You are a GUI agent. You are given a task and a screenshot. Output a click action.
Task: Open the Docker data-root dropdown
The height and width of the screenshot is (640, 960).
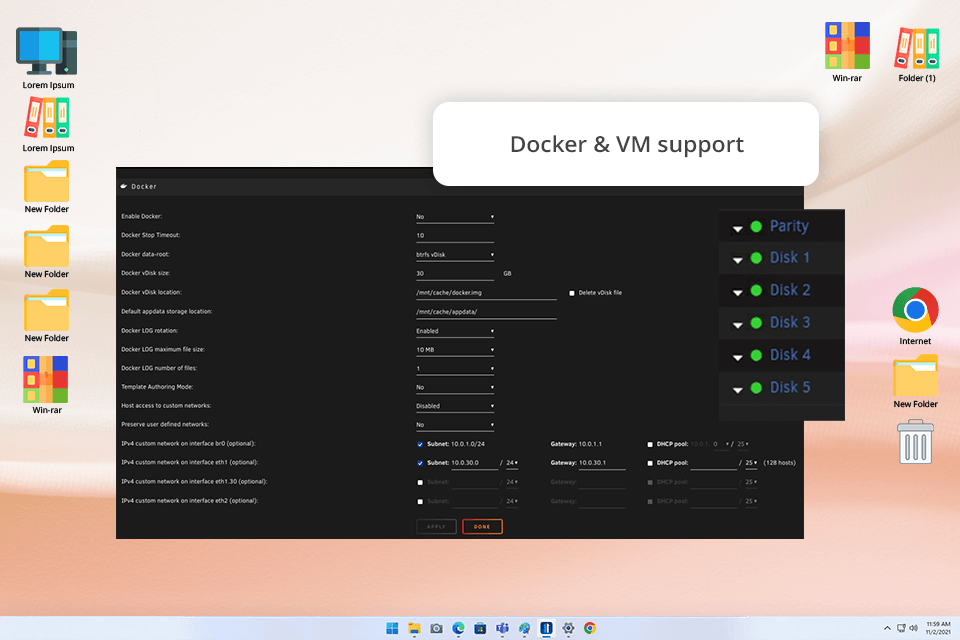click(x=455, y=255)
